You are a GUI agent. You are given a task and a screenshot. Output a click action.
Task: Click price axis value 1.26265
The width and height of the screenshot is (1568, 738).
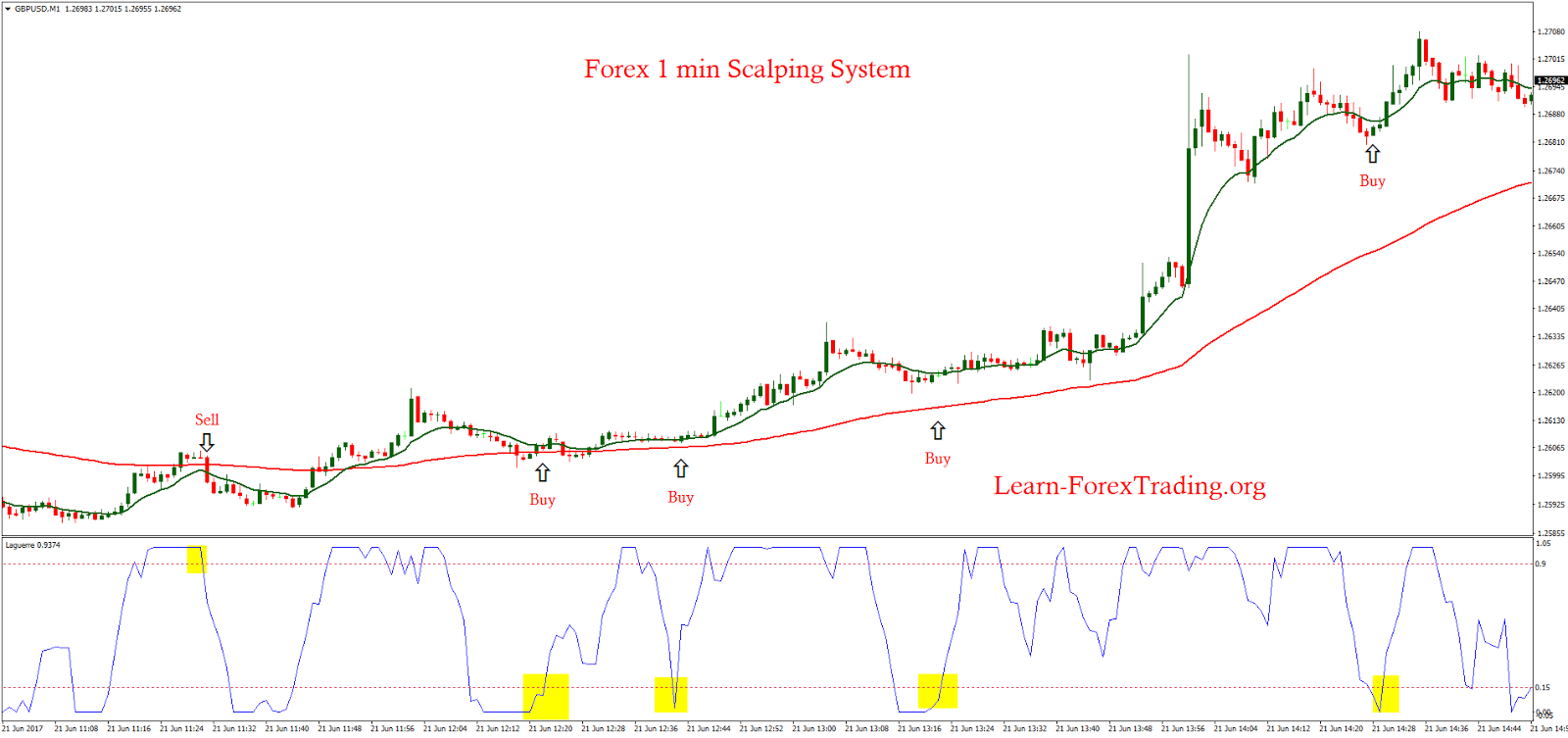click(1550, 366)
